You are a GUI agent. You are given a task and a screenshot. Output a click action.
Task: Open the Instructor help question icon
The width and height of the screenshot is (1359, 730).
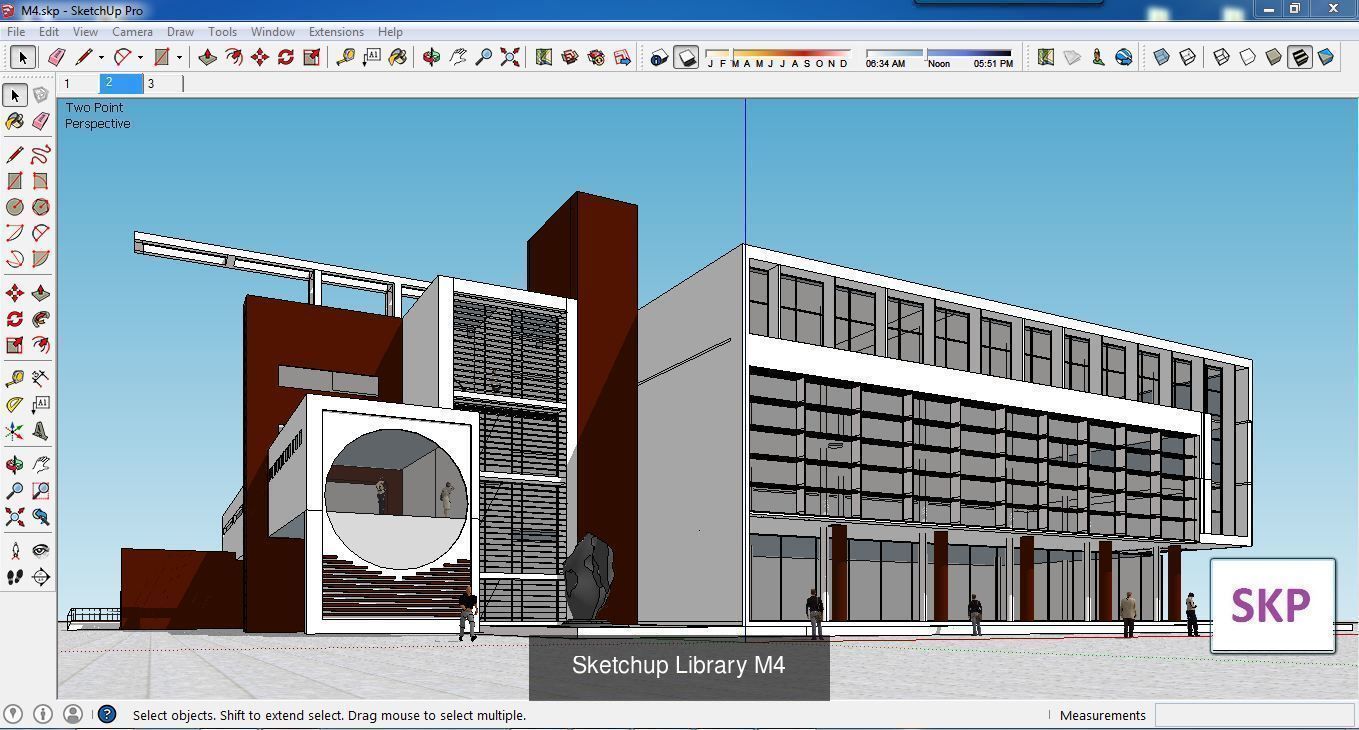(107, 714)
